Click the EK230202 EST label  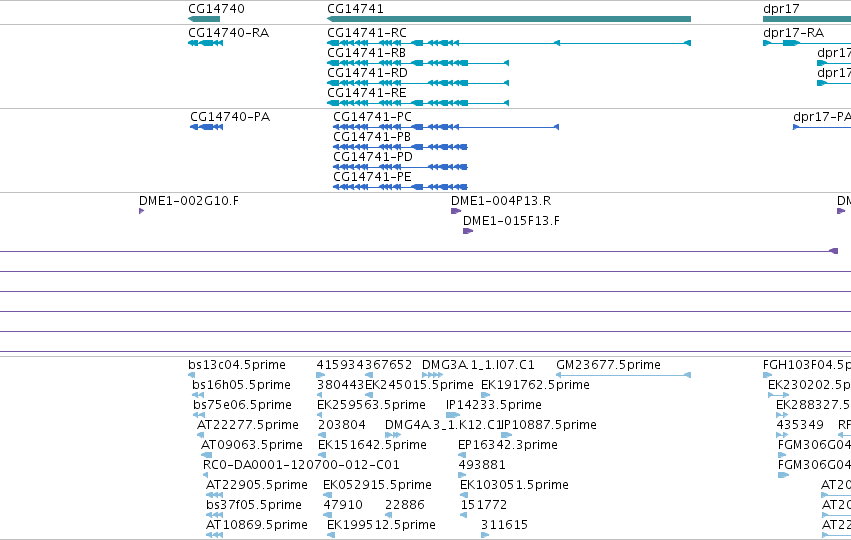(809, 385)
